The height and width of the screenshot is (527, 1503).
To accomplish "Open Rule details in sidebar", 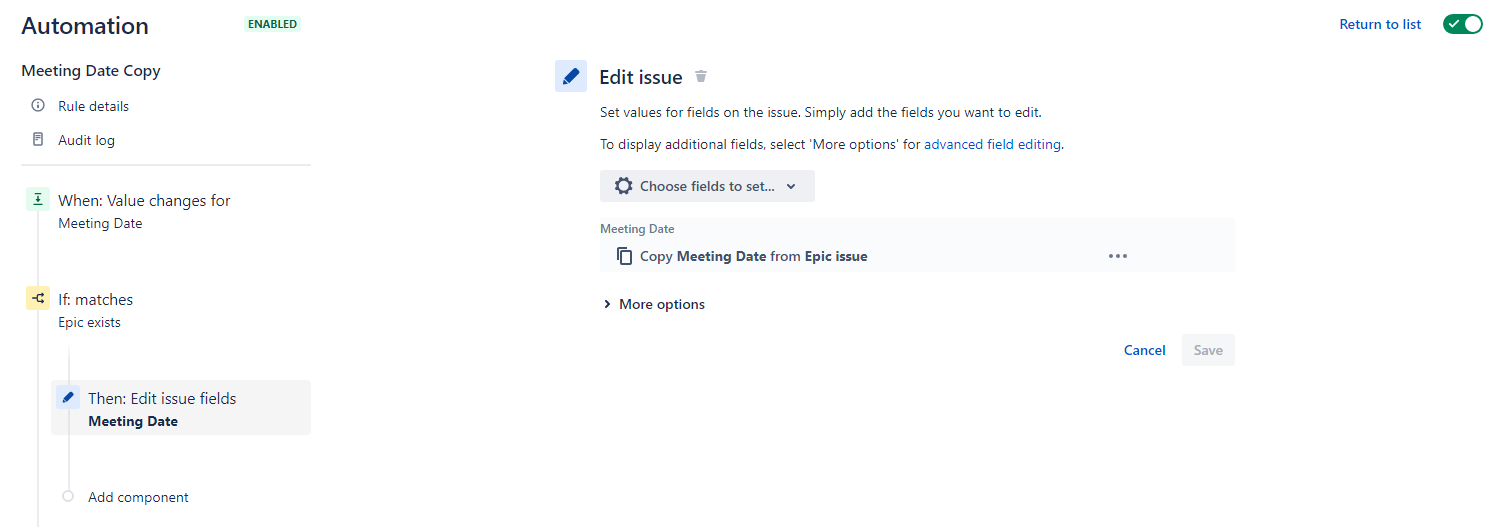I will pyautogui.click(x=93, y=106).
